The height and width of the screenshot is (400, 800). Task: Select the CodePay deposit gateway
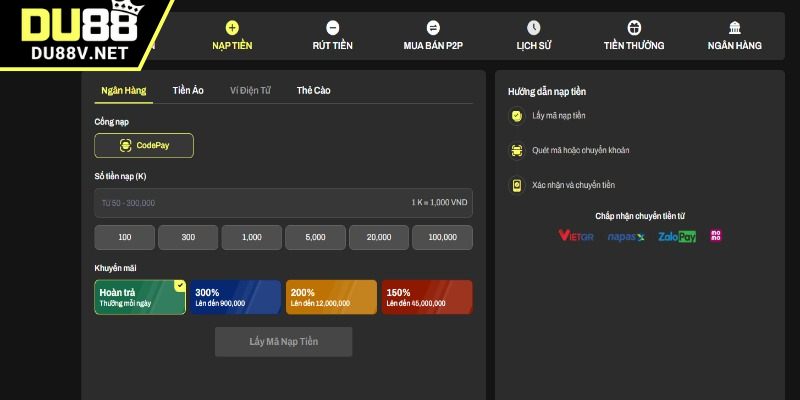144,145
